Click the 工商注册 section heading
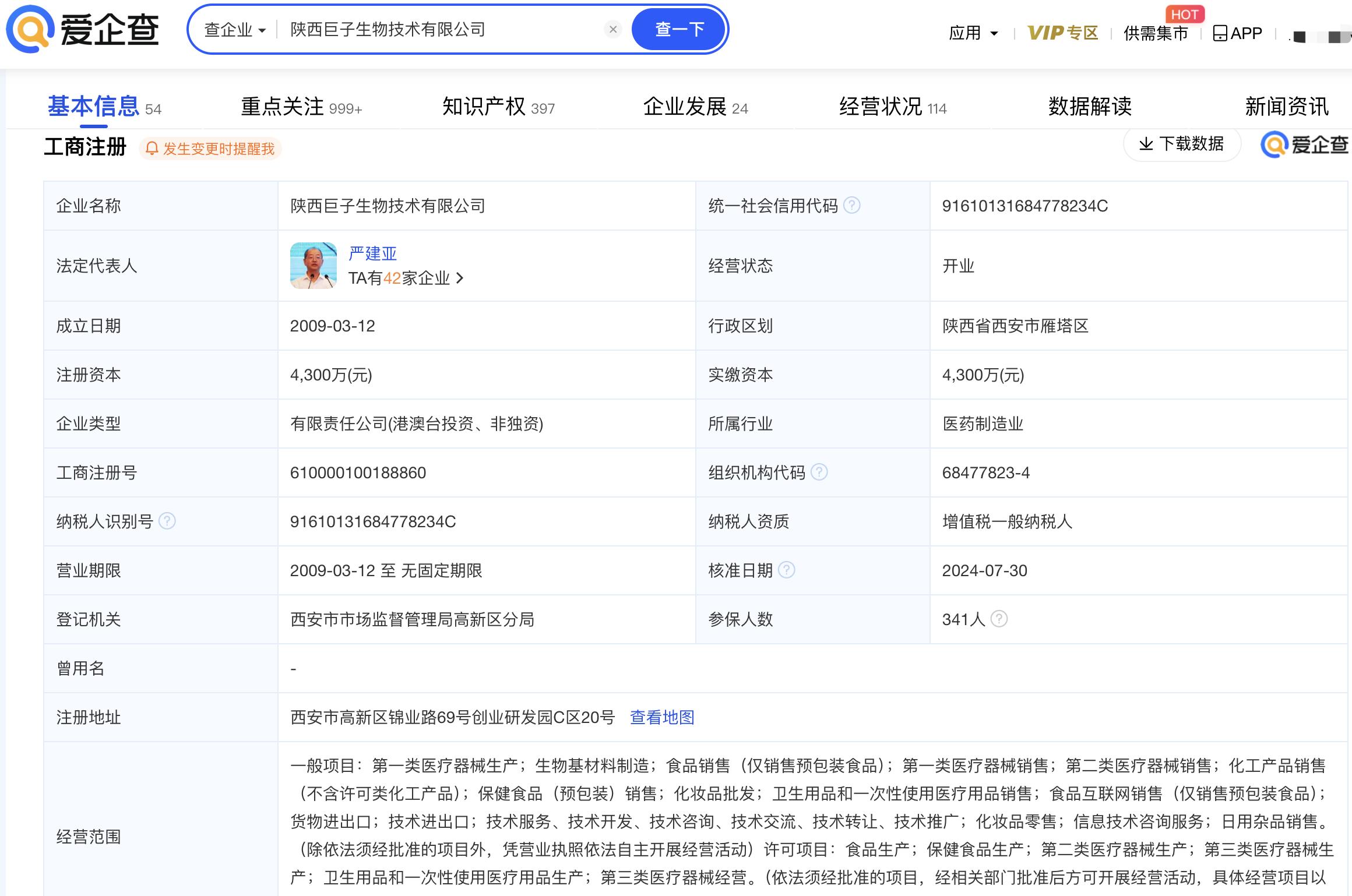1352x896 pixels. (85, 146)
